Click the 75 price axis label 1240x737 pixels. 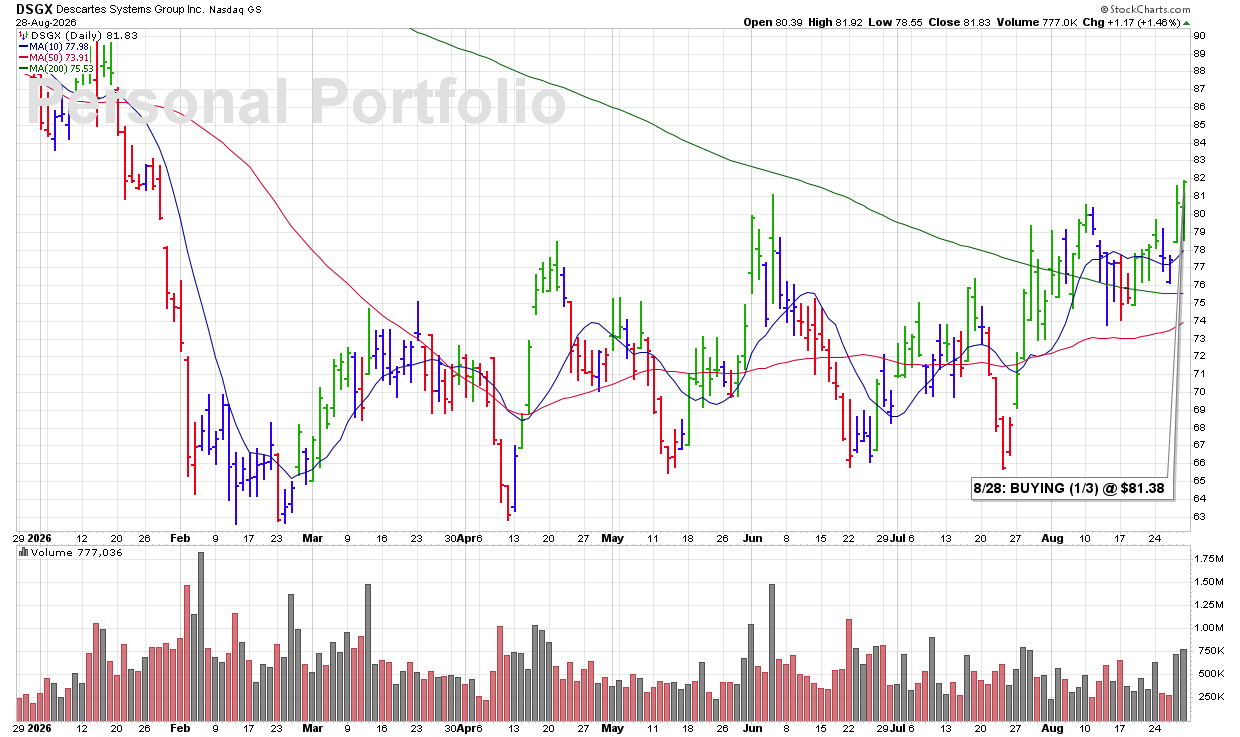coord(1200,303)
